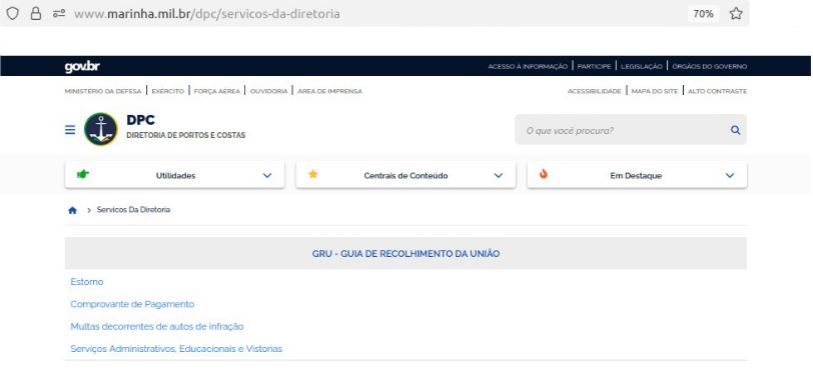Click the home icon in breadcrumb

[73, 210]
